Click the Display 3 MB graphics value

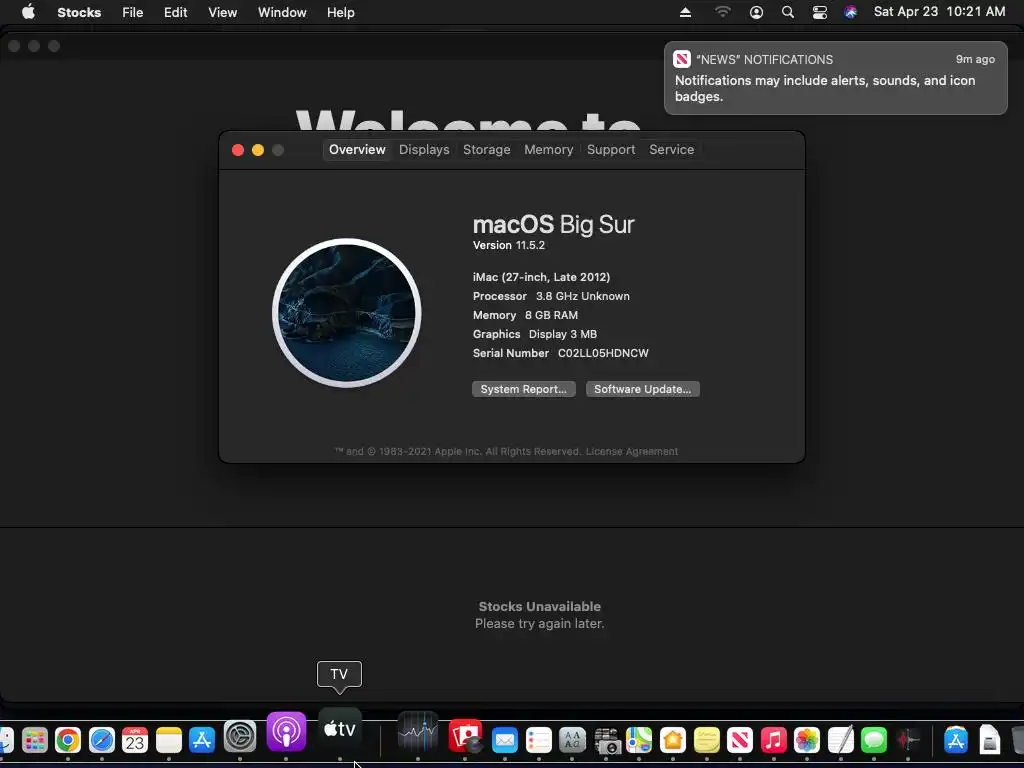pyautogui.click(x=562, y=334)
